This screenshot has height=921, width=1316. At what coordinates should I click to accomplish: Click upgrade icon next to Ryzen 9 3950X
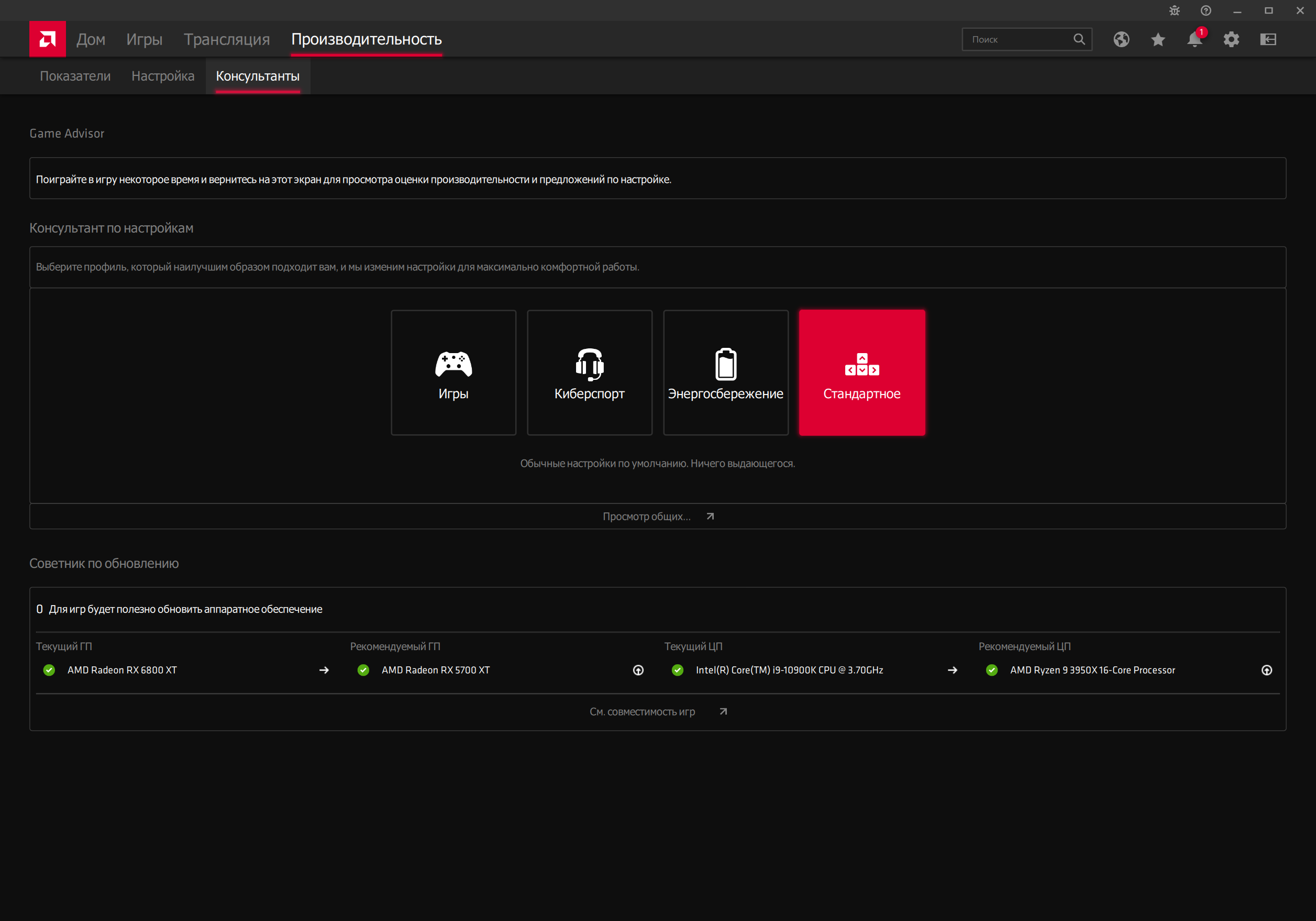tap(1267, 670)
